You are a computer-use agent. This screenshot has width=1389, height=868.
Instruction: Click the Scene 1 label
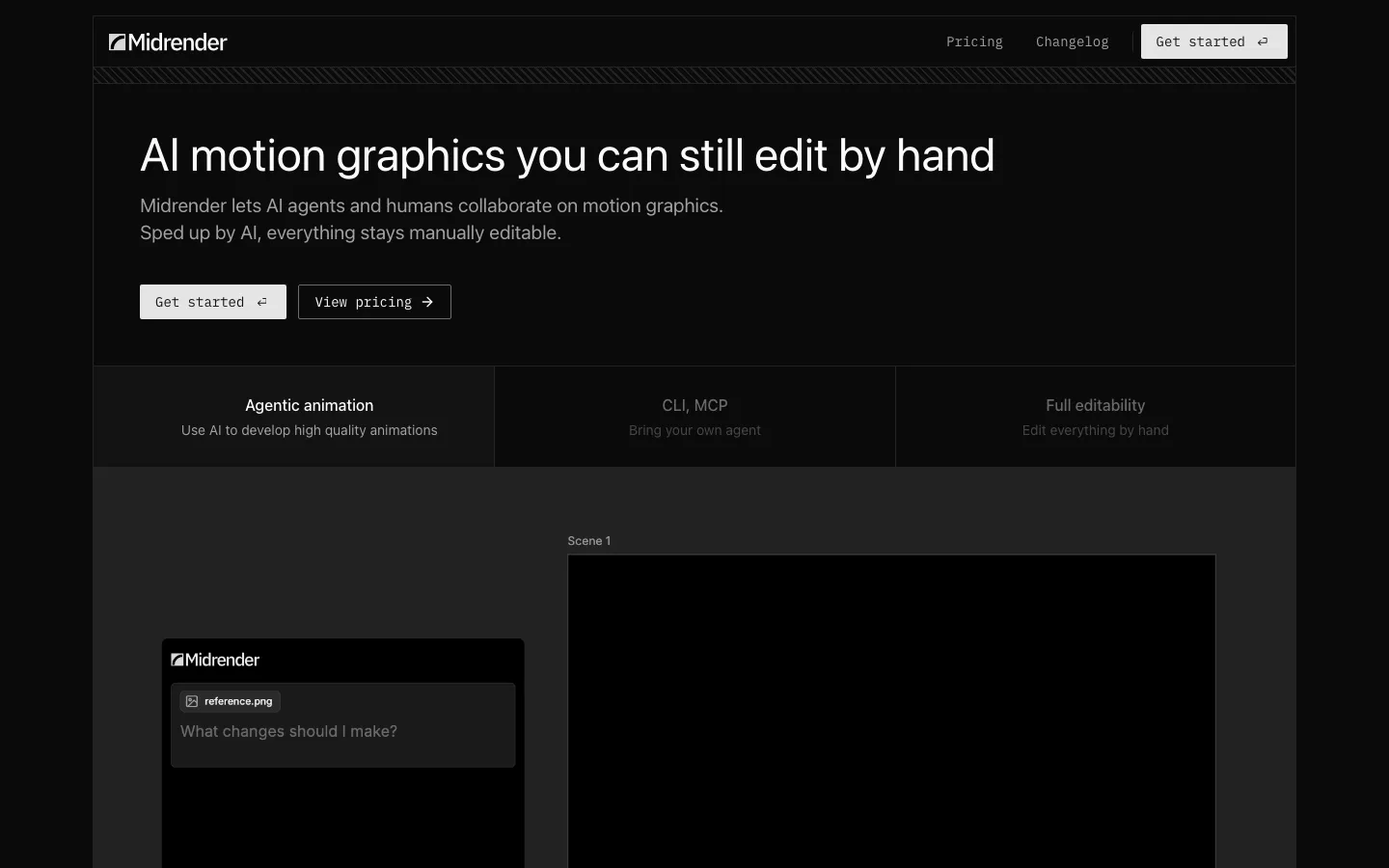click(x=588, y=541)
